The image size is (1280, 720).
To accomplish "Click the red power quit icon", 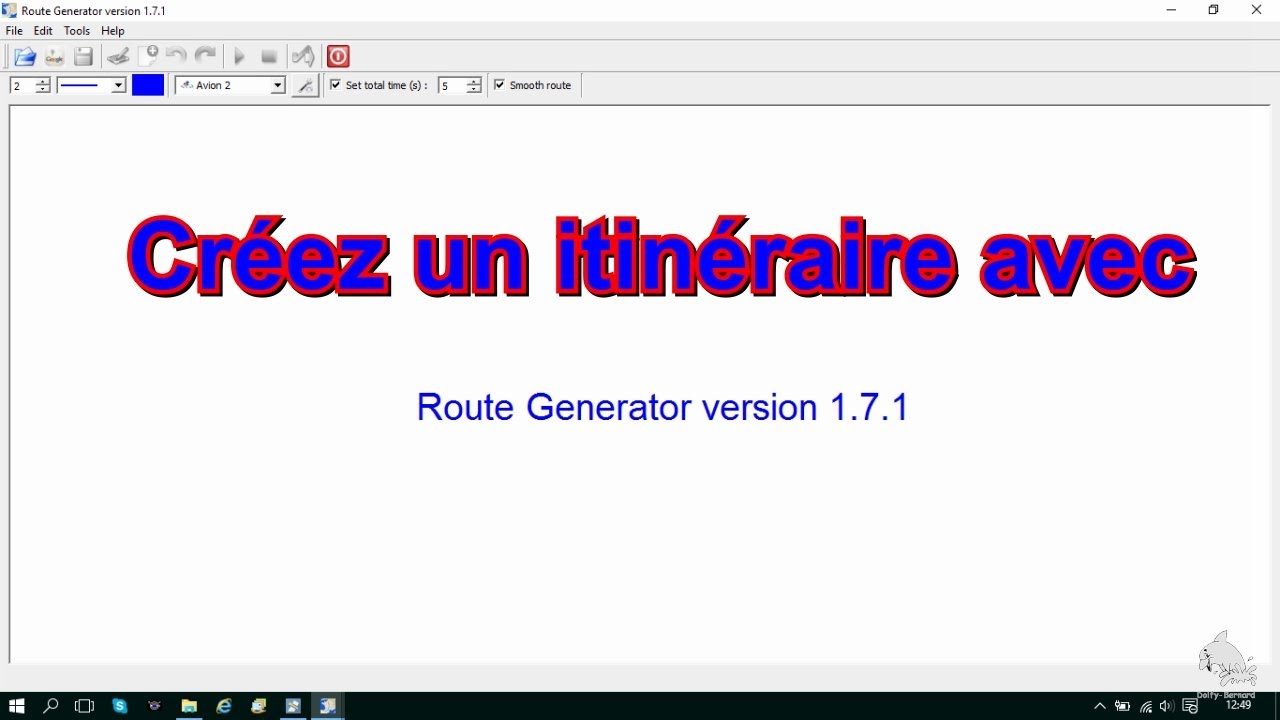I will [x=338, y=57].
